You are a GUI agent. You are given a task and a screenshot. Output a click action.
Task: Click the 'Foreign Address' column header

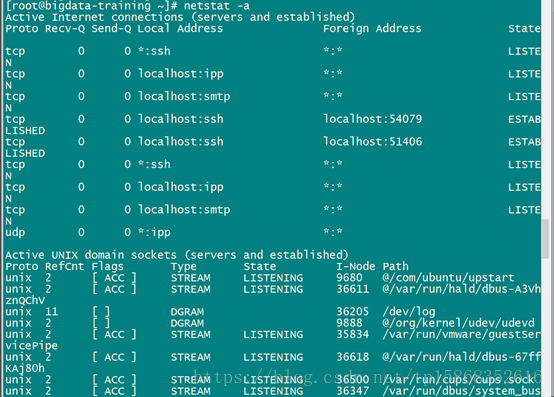[x=372, y=29]
